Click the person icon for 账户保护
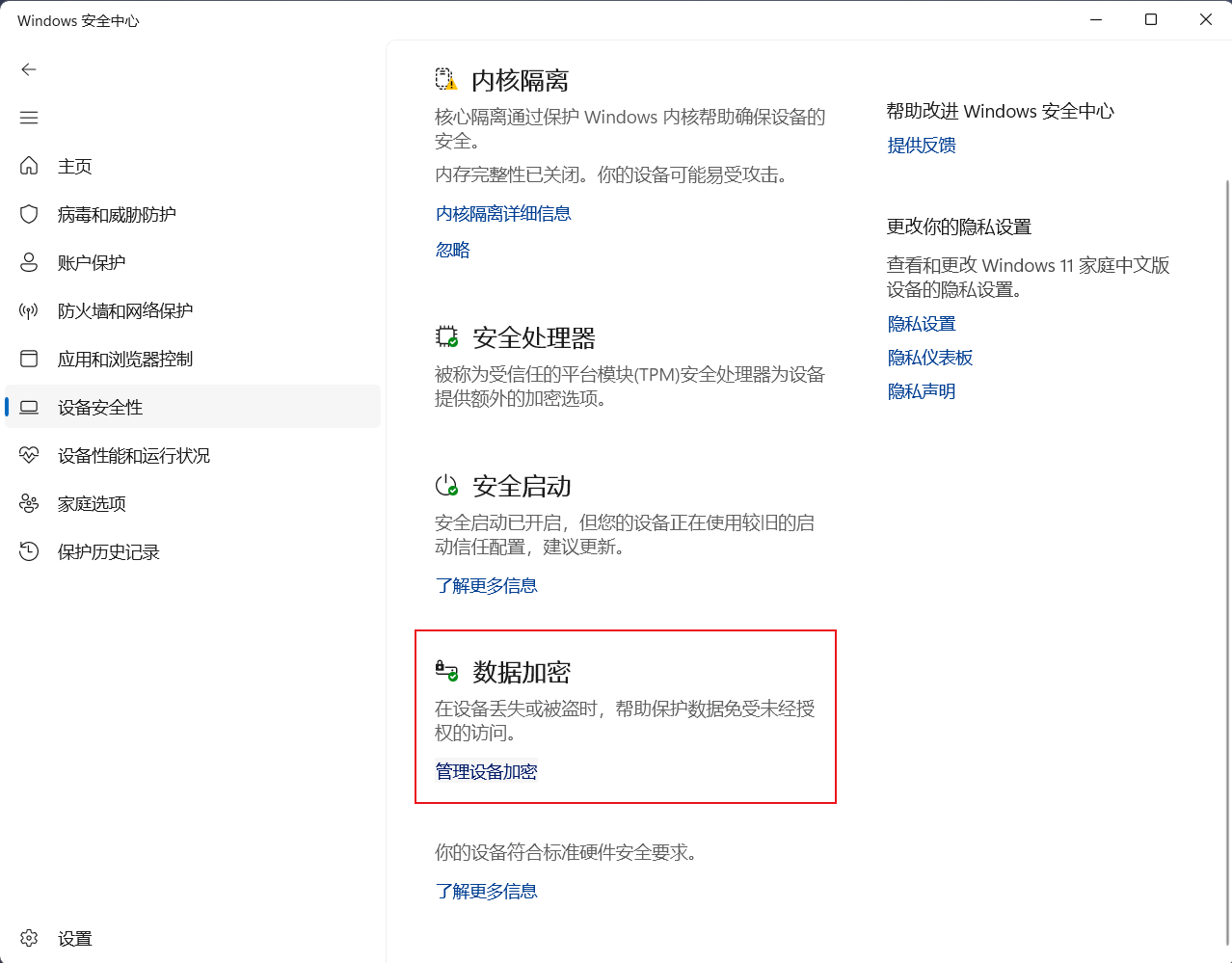1232x963 pixels. point(29,262)
